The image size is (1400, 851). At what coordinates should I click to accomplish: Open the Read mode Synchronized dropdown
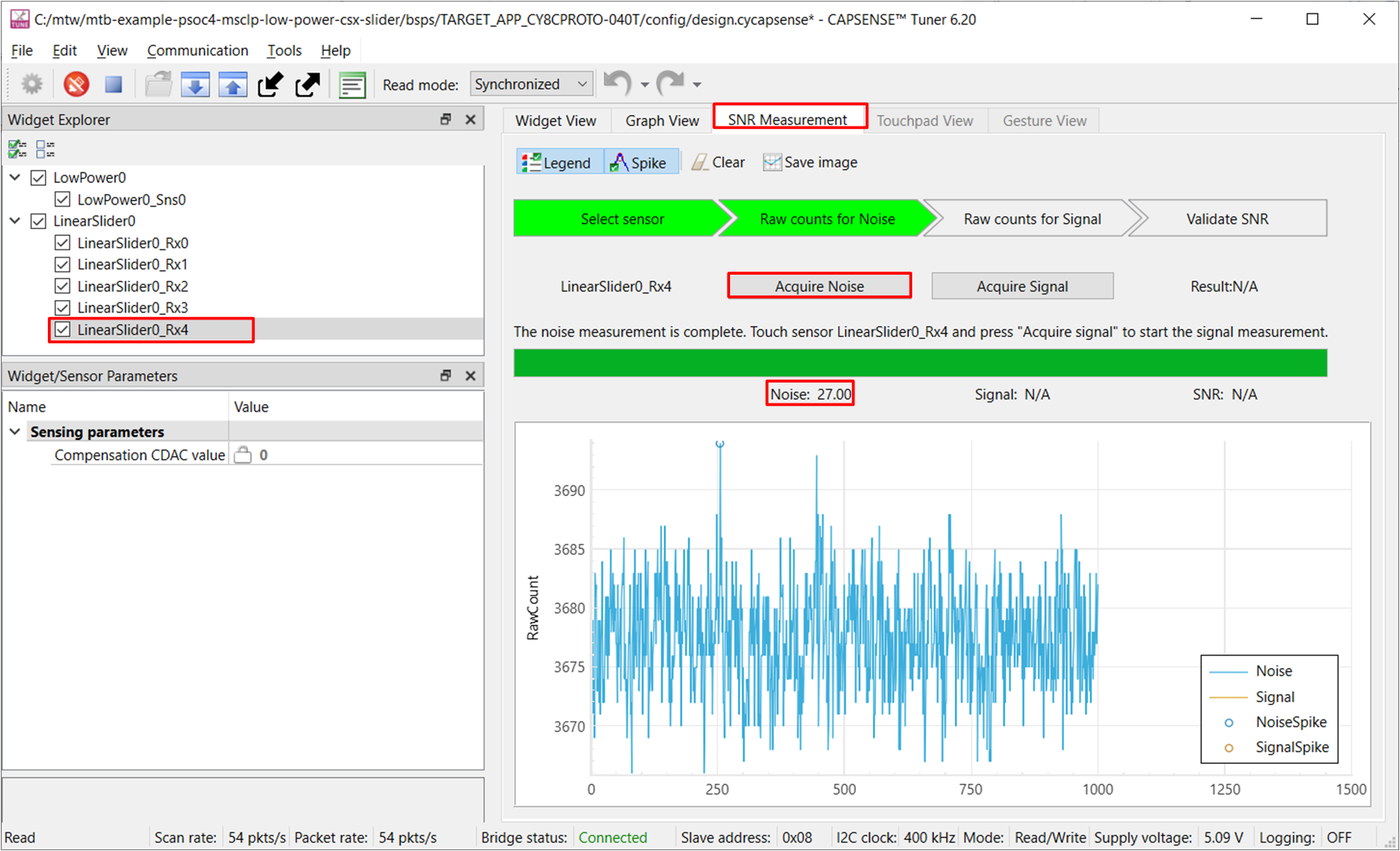pos(532,84)
